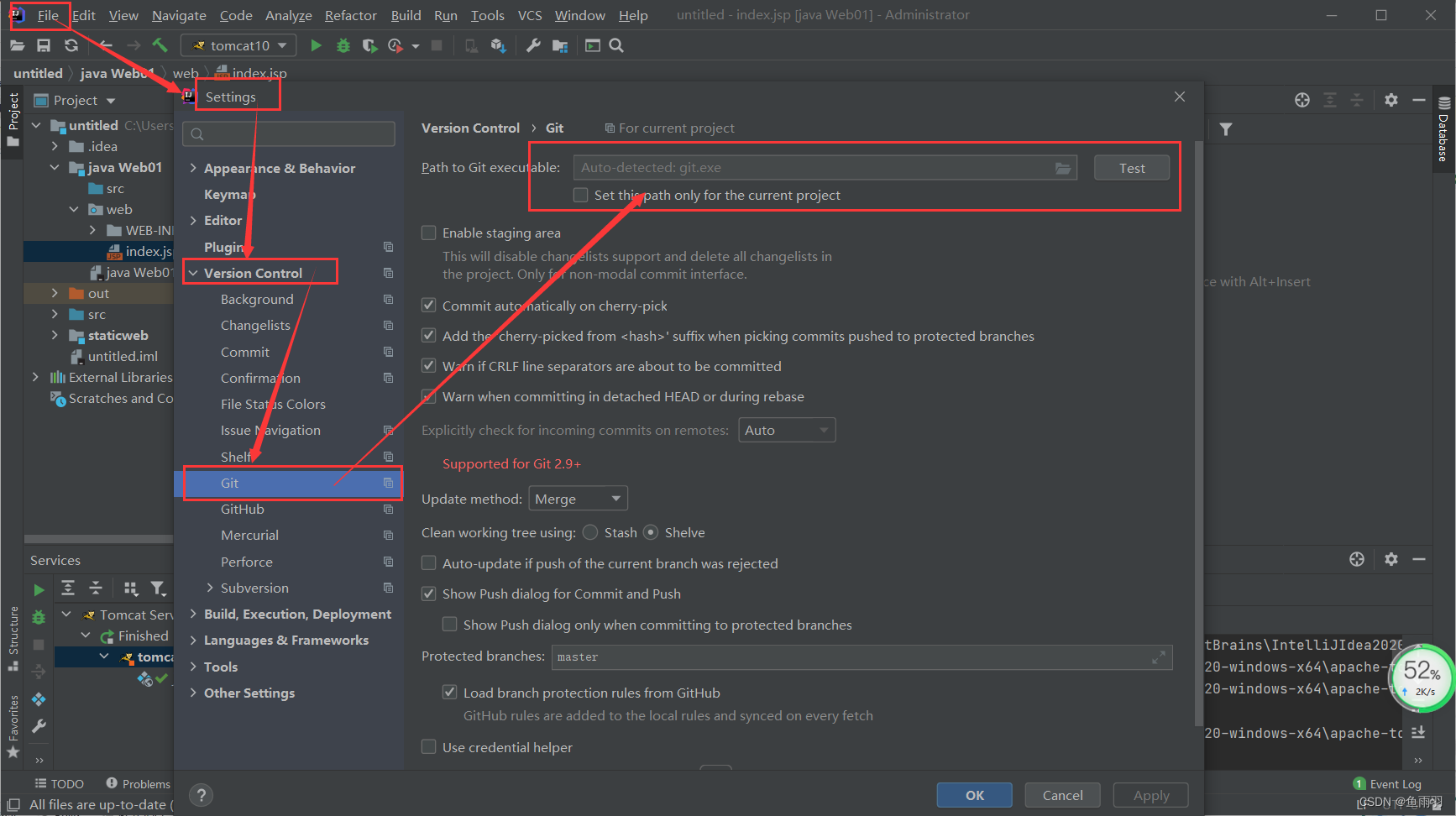Toggle cherry-picked suffix checkbox
1456x816 pixels.
coord(429,336)
